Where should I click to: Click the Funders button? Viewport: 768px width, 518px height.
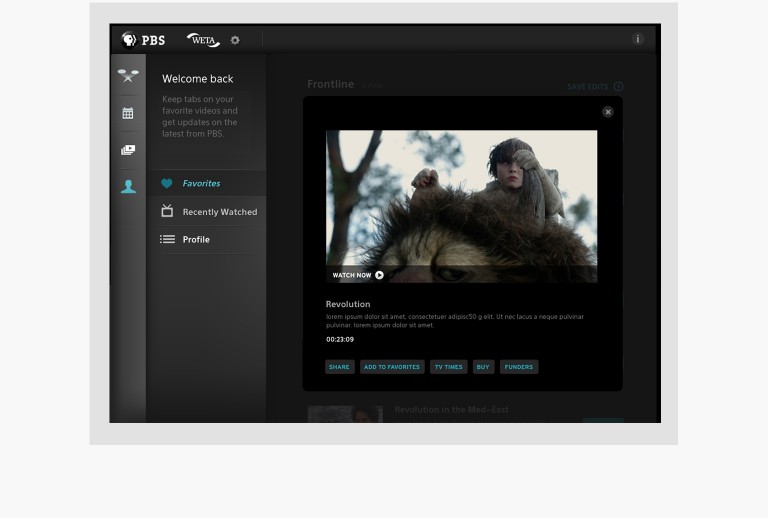519,367
